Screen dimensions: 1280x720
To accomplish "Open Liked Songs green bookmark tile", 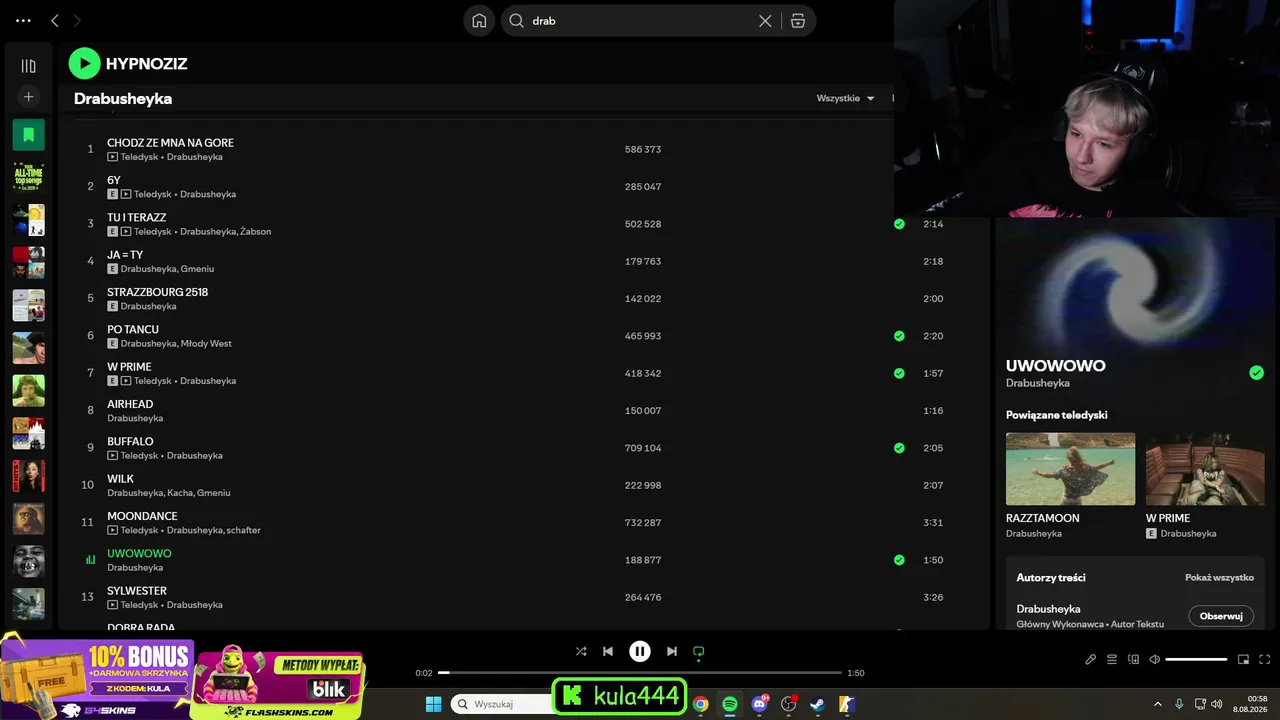I will tap(28, 134).
